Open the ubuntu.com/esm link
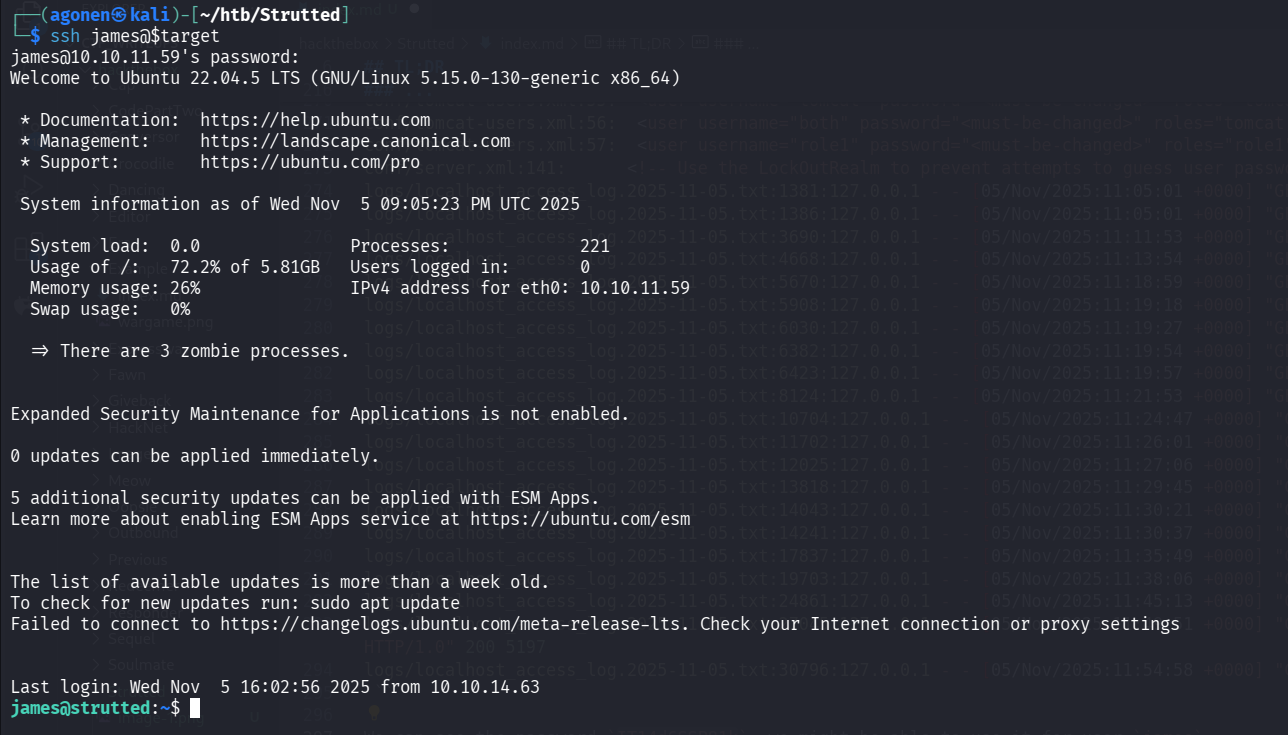 tap(580, 519)
